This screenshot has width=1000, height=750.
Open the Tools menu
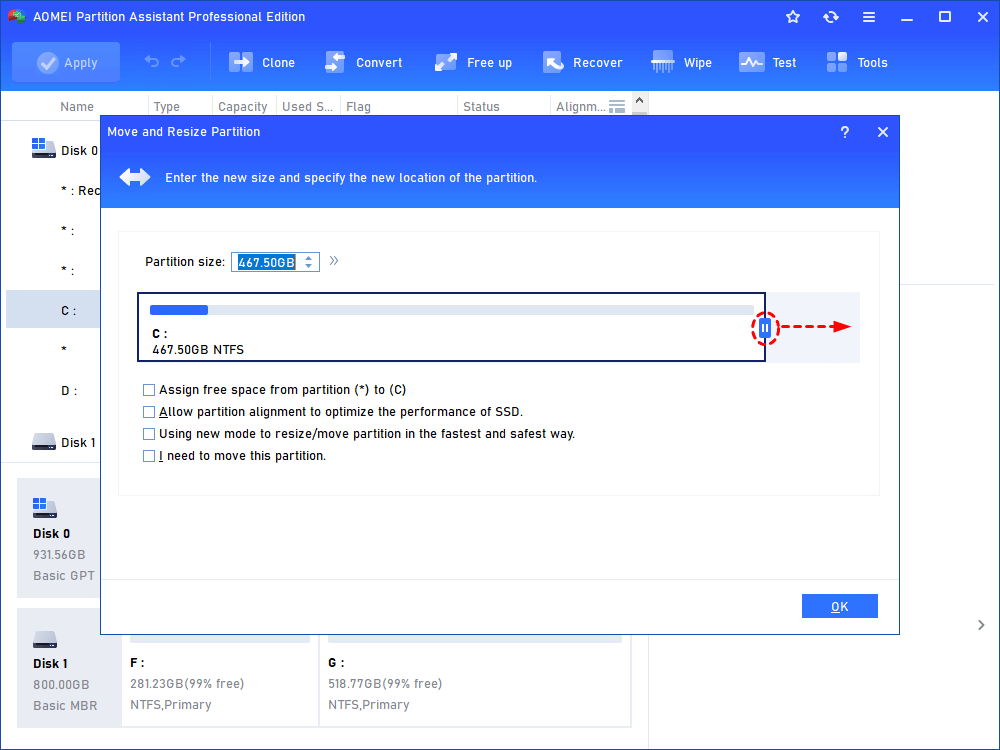click(x=857, y=62)
